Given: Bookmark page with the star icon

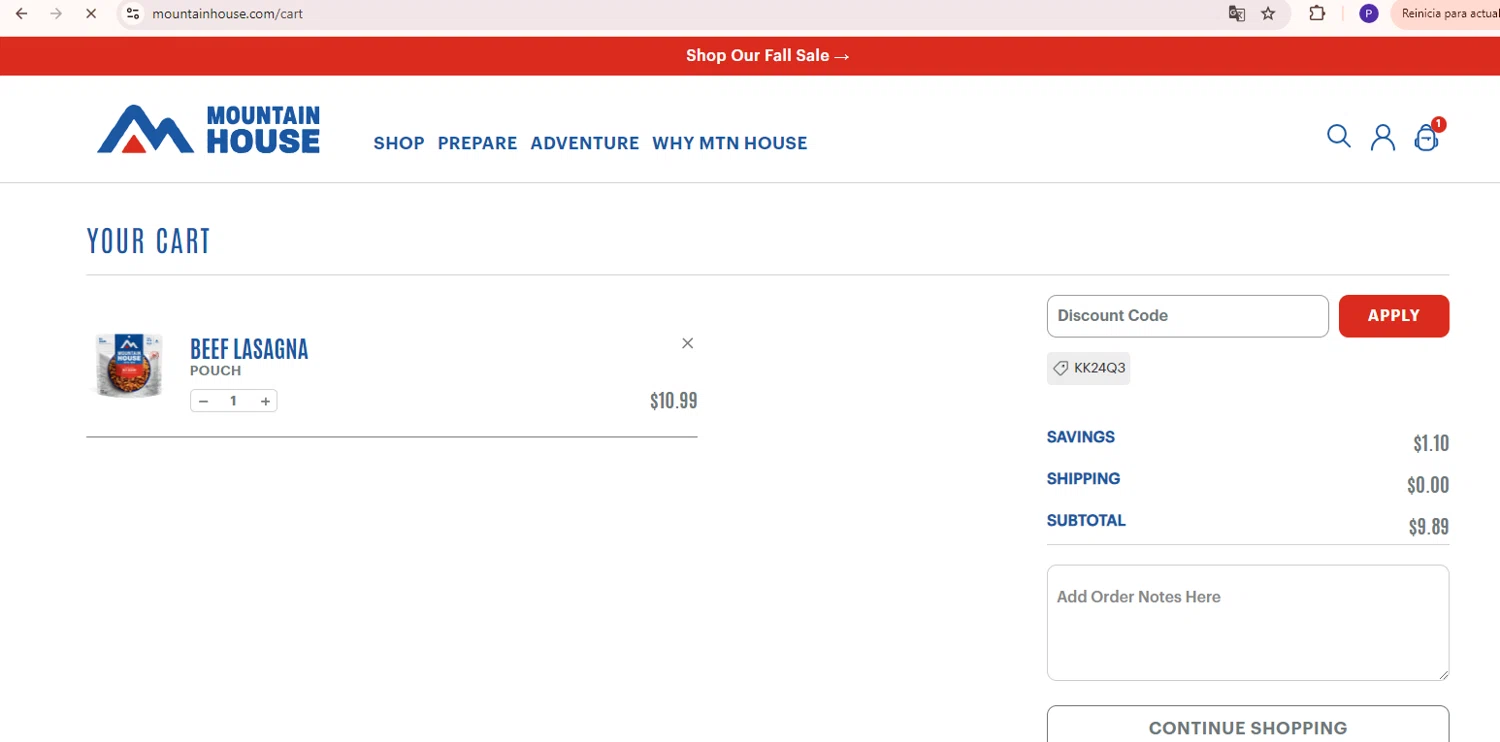Looking at the screenshot, I should [x=1268, y=14].
